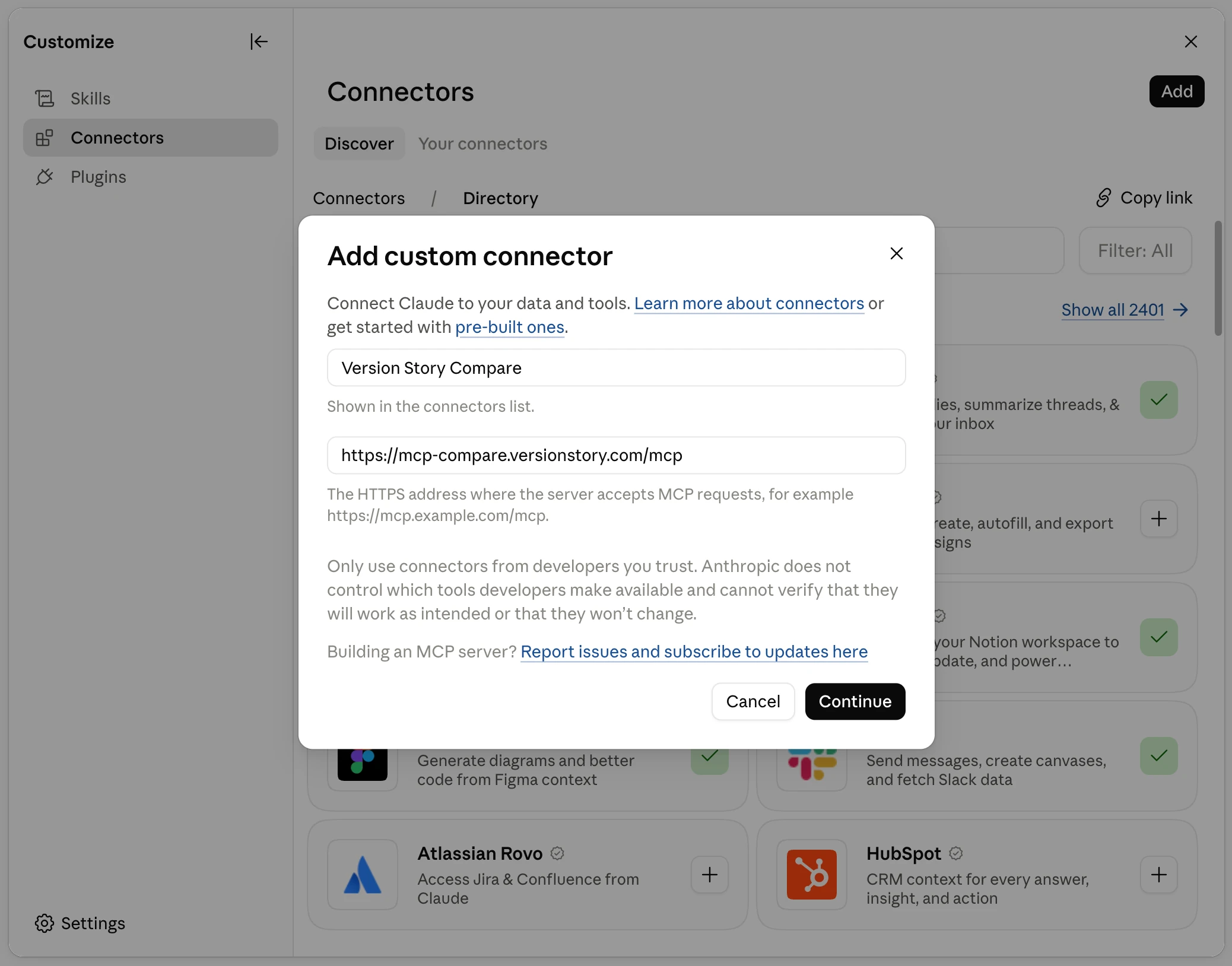Click the Settings gear icon
1232x966 pixels.
pos(44,923)
